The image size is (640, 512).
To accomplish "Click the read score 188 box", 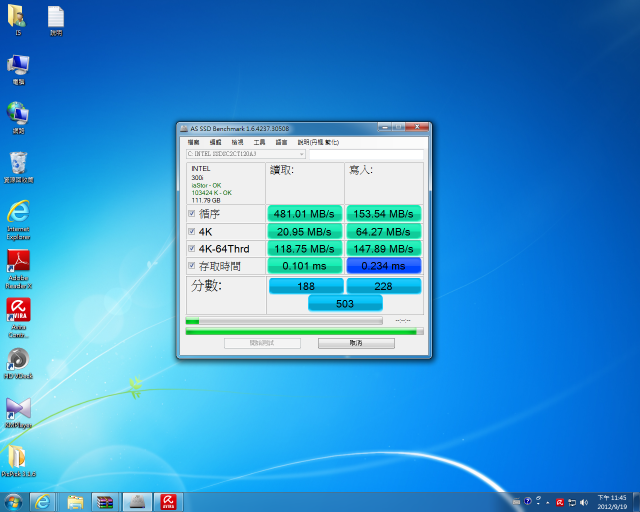I will click(306, 286).
